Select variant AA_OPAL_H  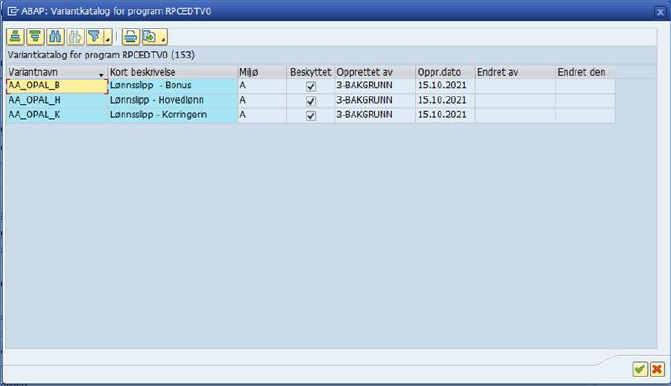tap(57, 101)
